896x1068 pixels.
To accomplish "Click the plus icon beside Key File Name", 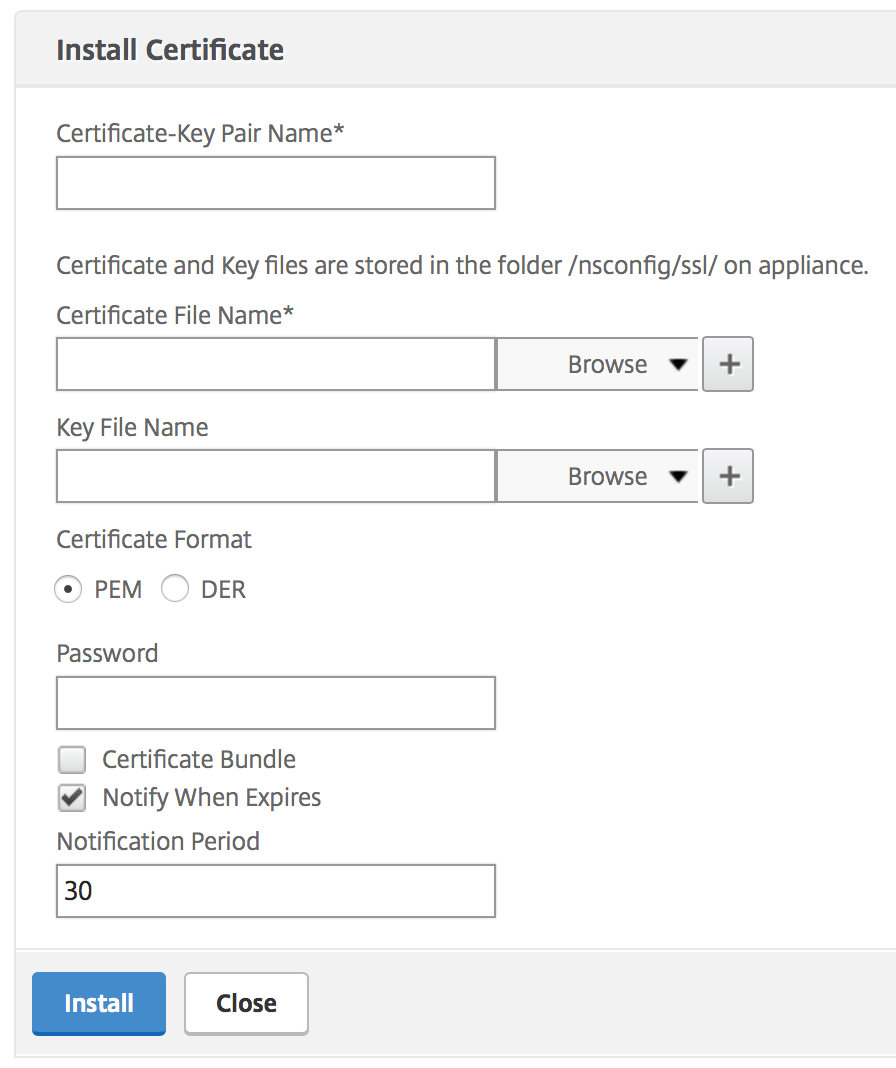I will pos(728,476).
